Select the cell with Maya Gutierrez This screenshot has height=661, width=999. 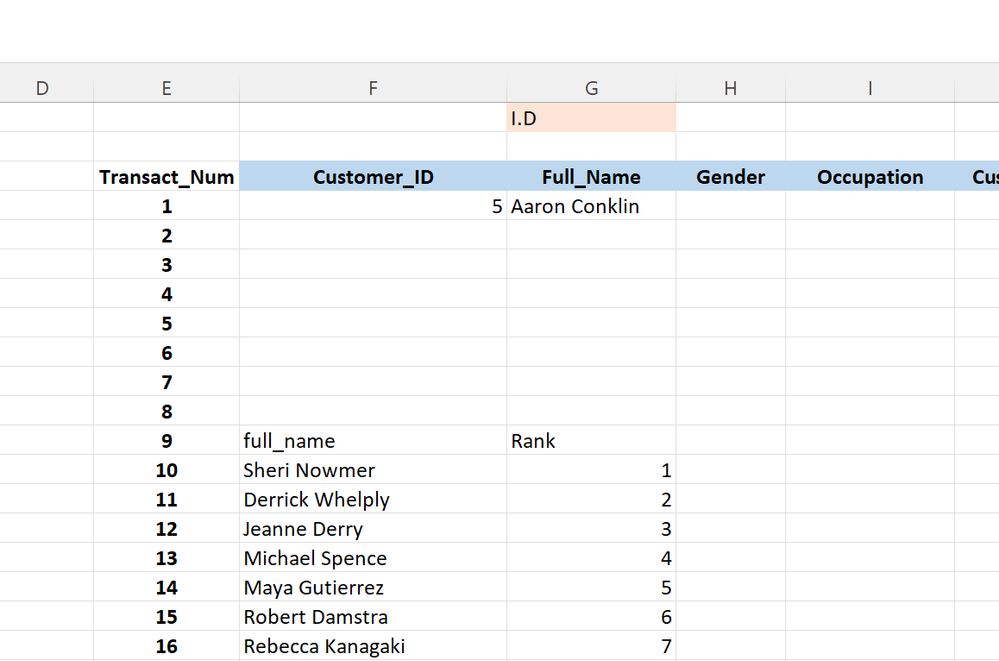pyautogui.click(x=372, y=587)
